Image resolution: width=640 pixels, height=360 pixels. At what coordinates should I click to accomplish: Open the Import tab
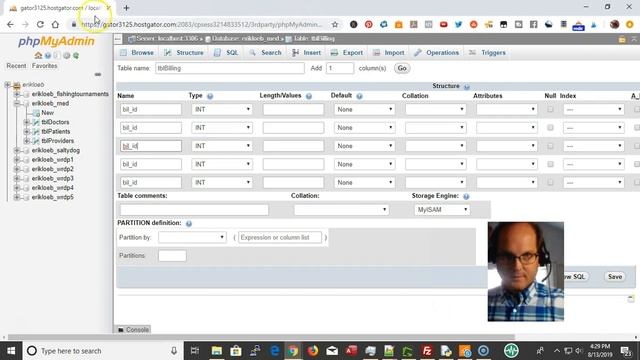click(389, 53)
